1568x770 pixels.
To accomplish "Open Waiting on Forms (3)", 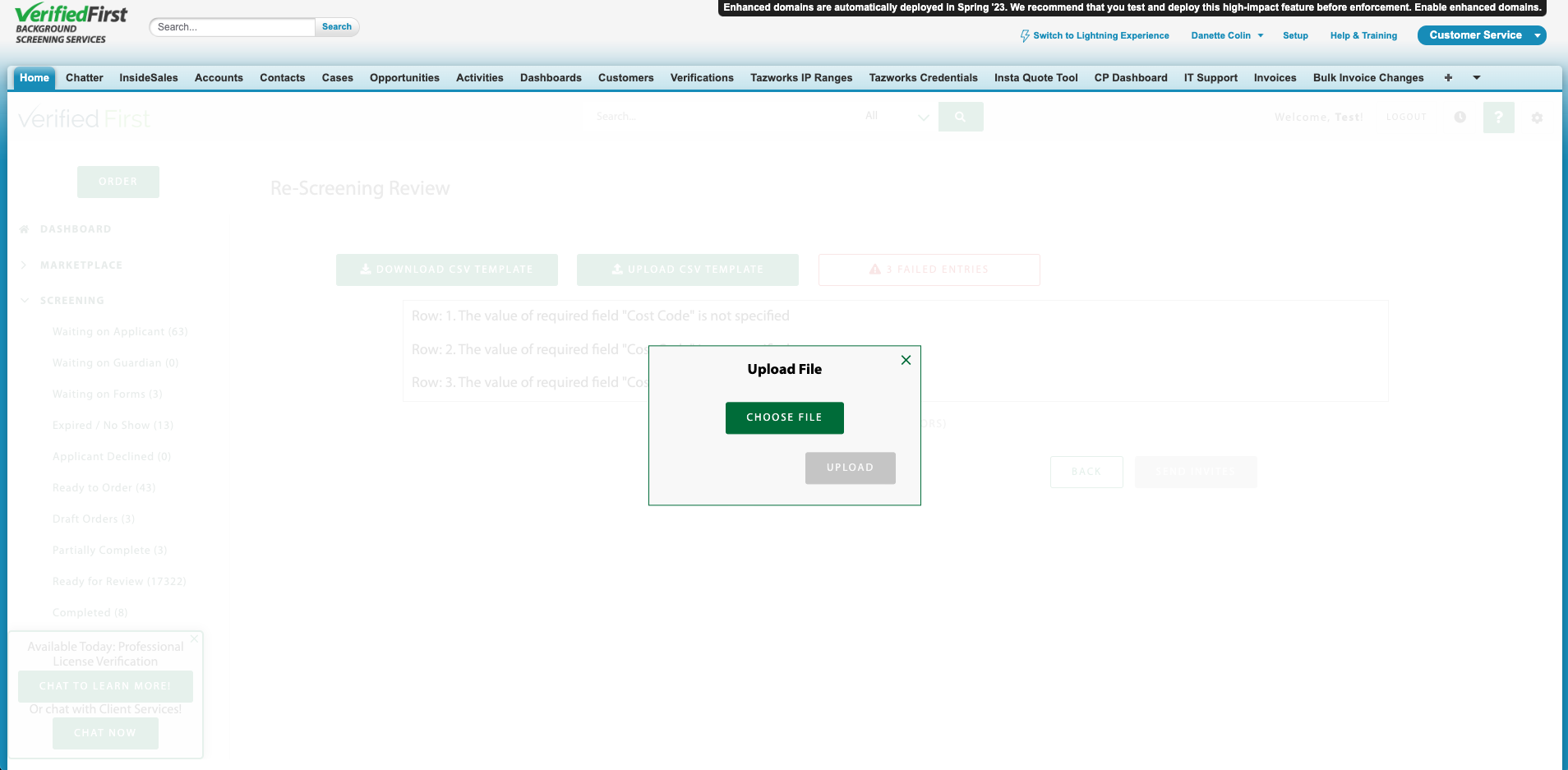I will coord(107,394).
